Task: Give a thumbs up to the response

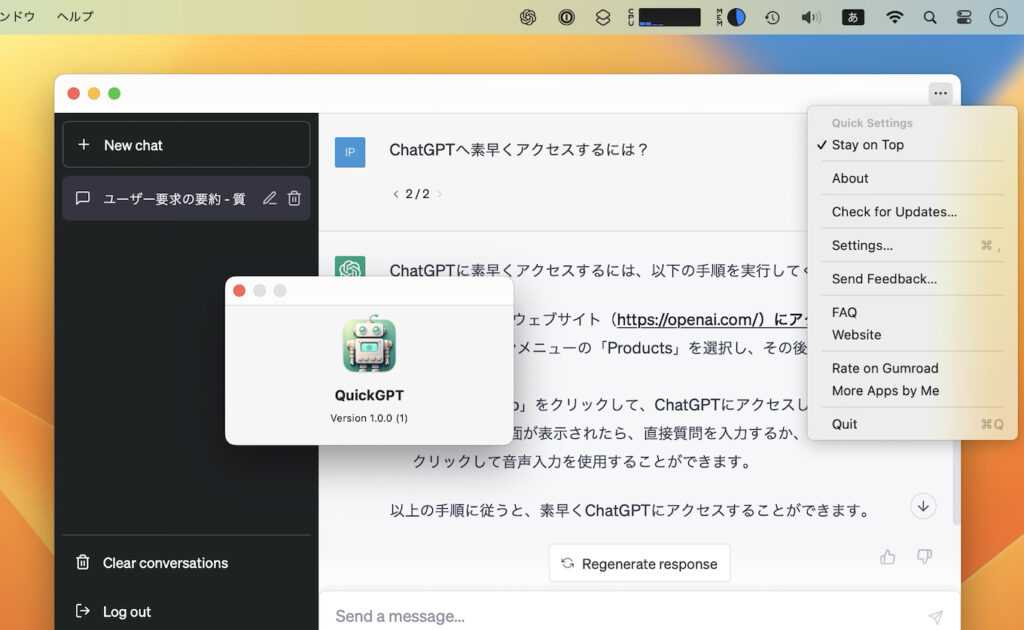Action: point(888,557)
